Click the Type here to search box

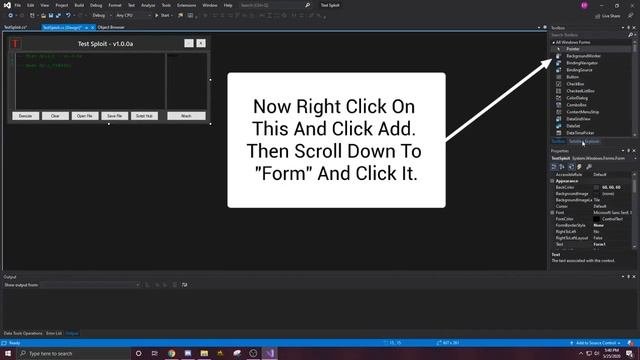(73, 353)
